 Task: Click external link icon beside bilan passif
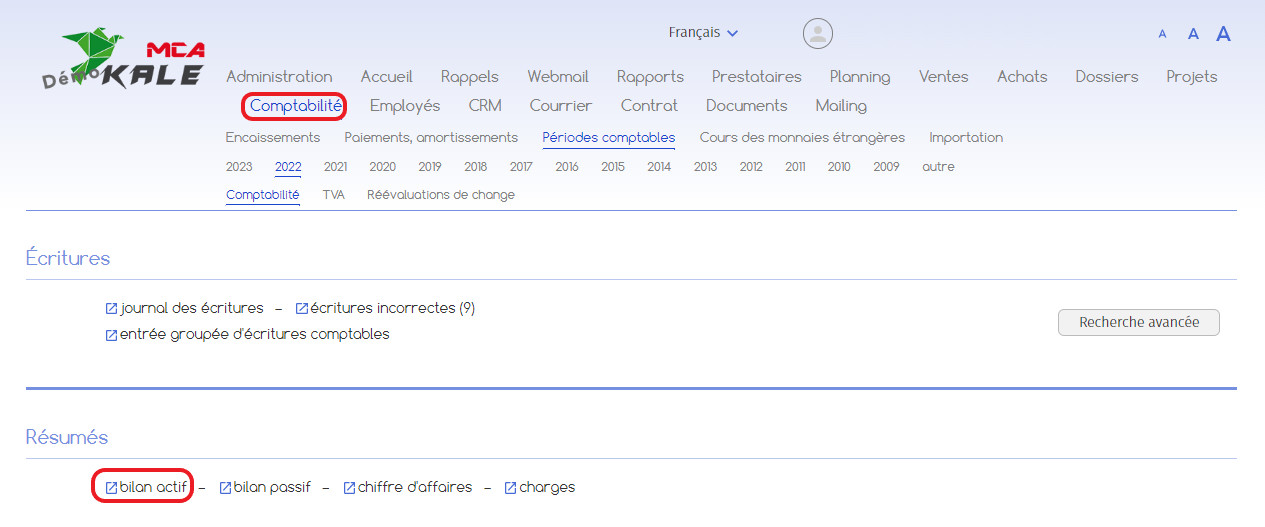(x=225, y=487)
